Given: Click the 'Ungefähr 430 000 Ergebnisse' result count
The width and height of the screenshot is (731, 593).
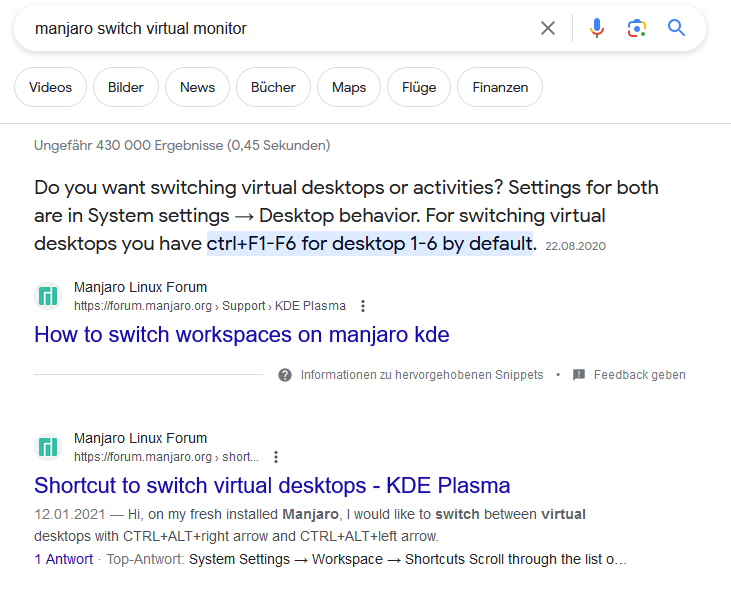Looking at the screenshot, I should pos(182,145).
